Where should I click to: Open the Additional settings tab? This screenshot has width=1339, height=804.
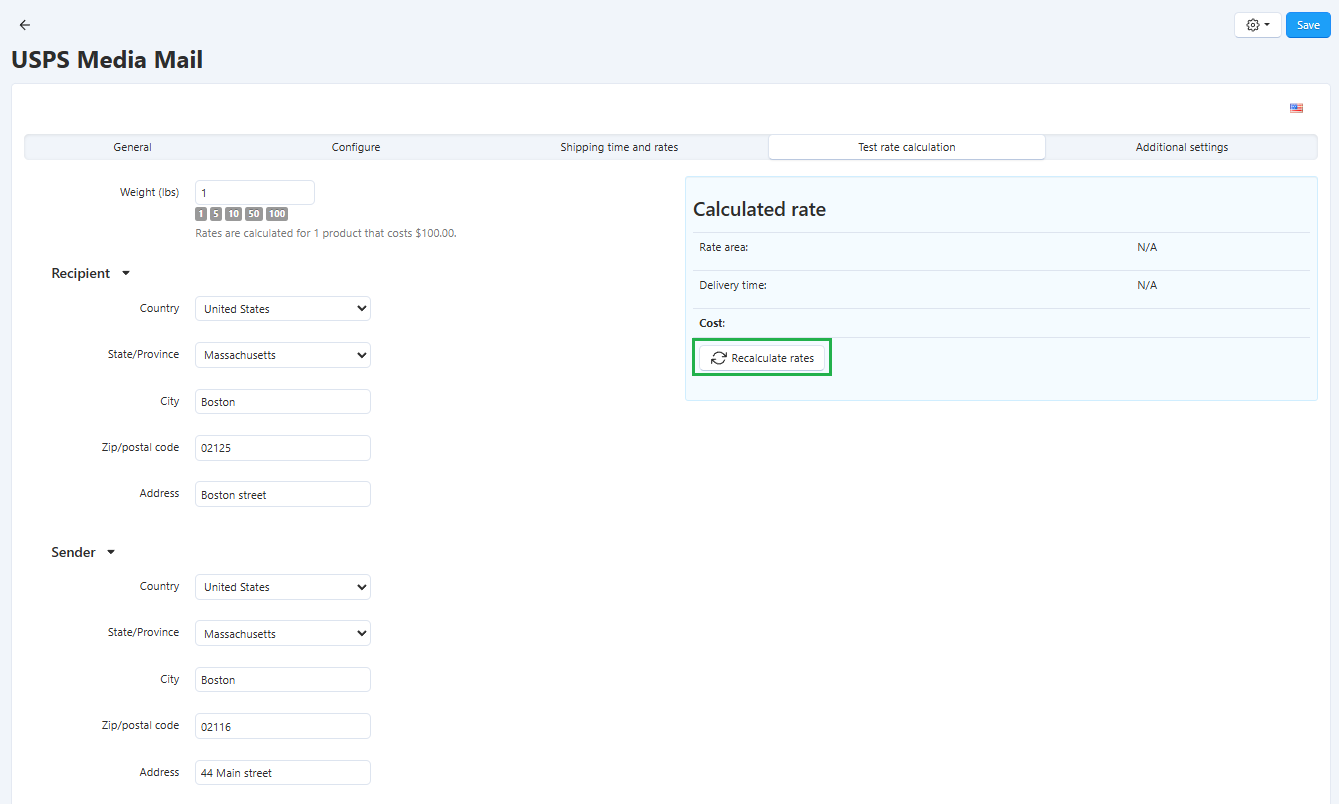(1182, 147)
